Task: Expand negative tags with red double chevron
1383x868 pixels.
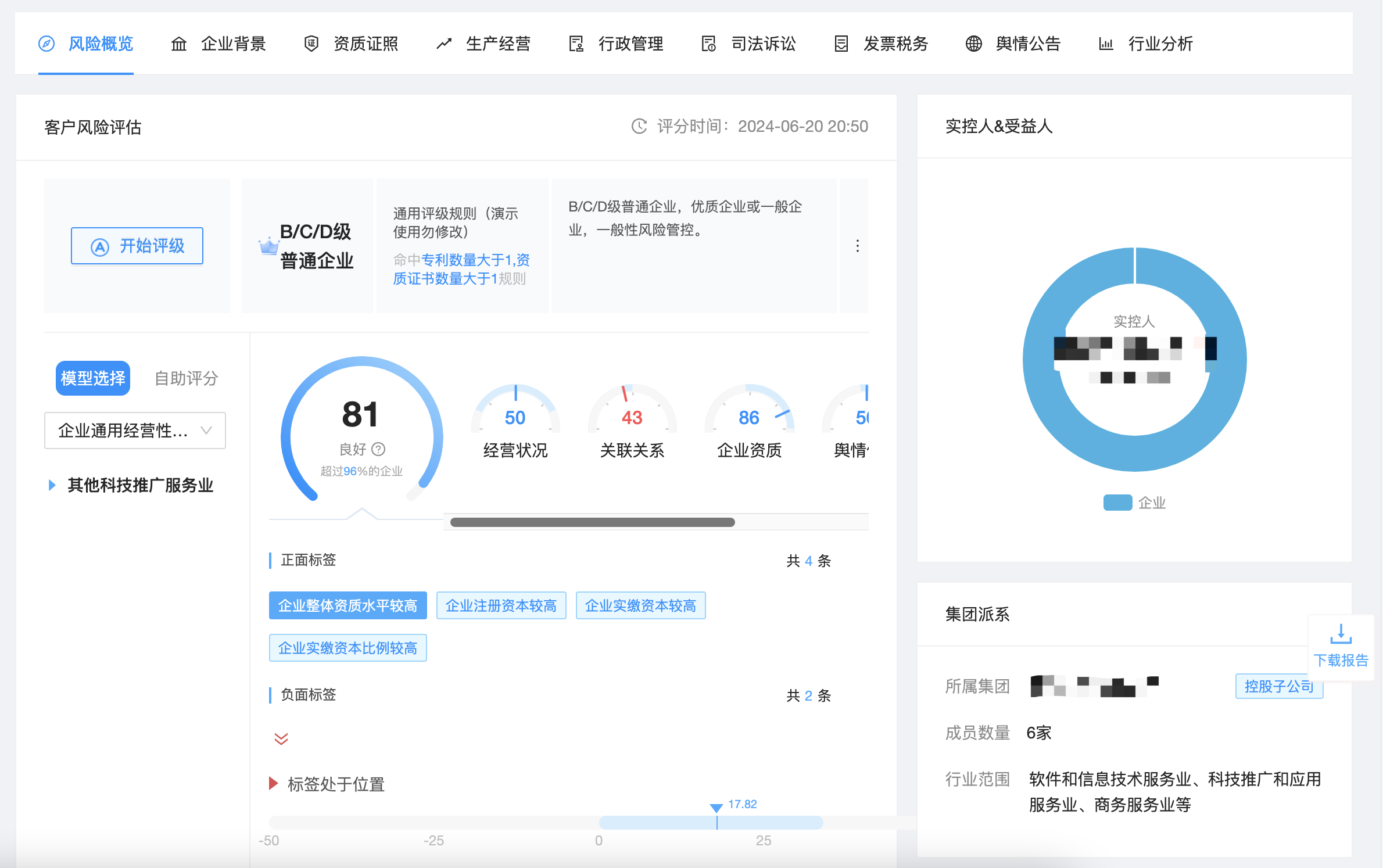Action: [x=281, y=738]
